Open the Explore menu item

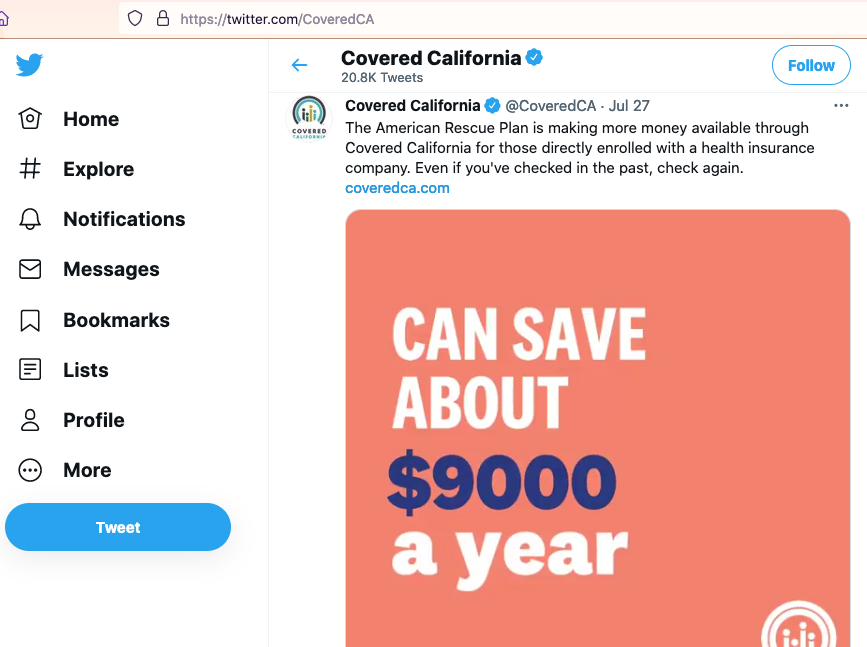(98, 169)
